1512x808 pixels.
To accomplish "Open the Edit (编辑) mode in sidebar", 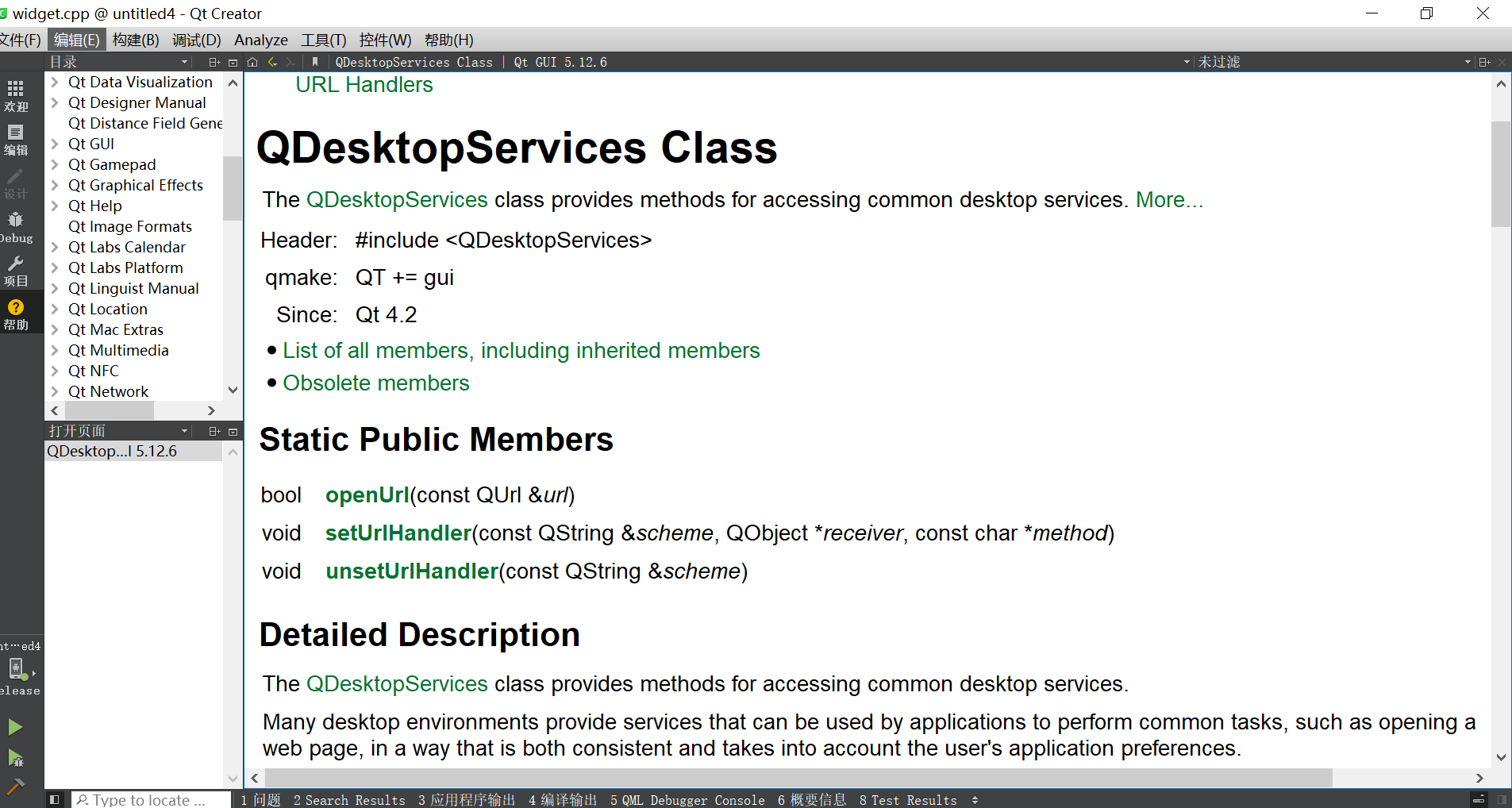I will [16, 140].
